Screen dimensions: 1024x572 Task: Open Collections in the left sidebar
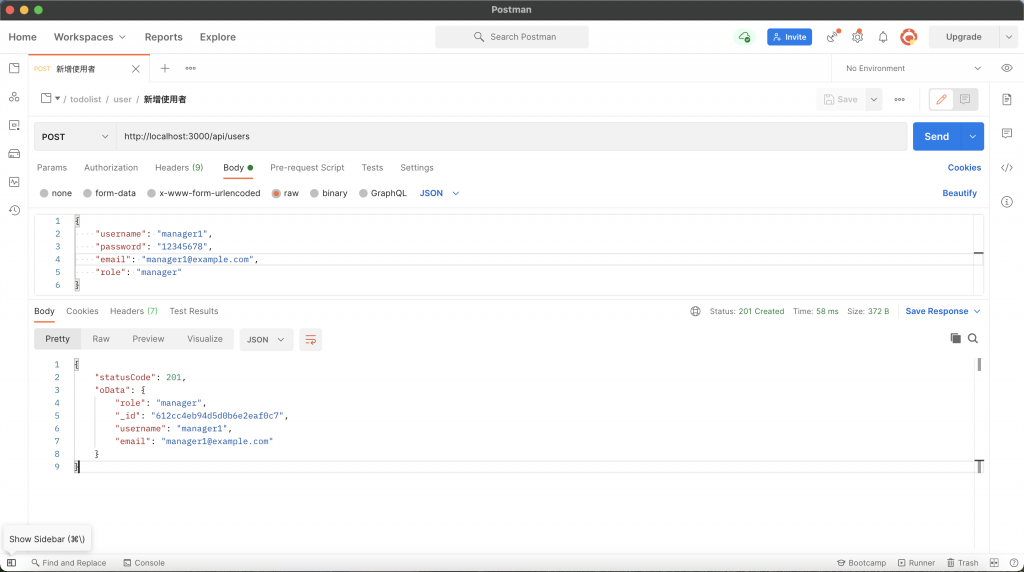[x=14, y=68]
